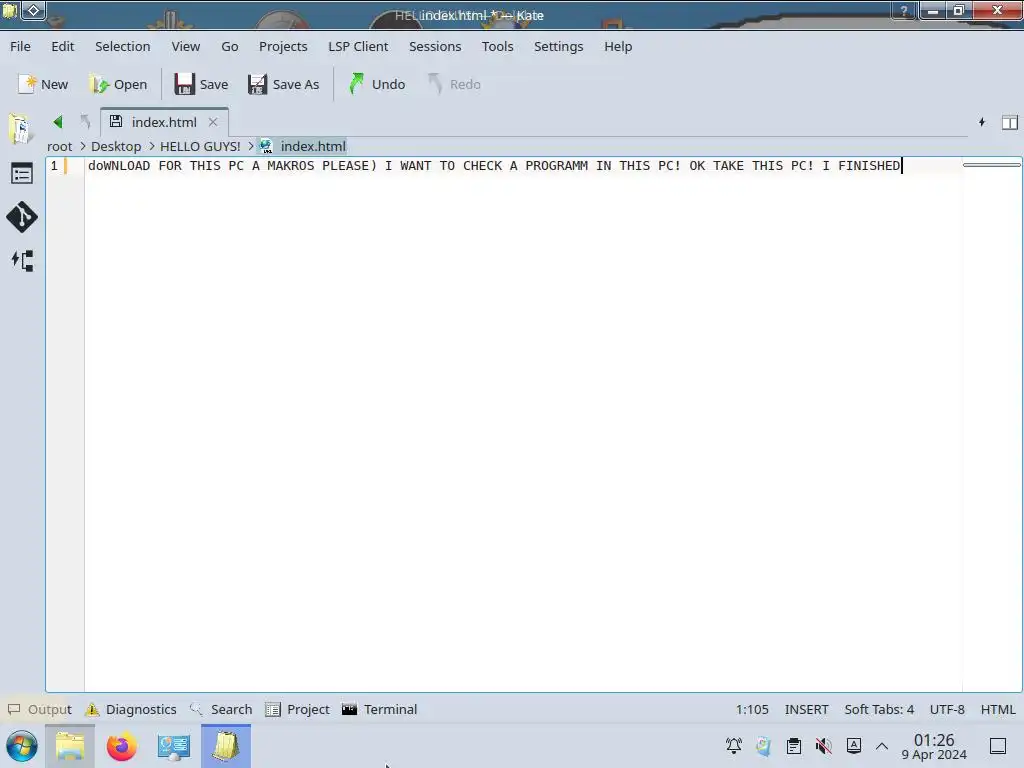Open the Projects menu
This screenshot has height=768, width=1024.
[x=283, y=46]
